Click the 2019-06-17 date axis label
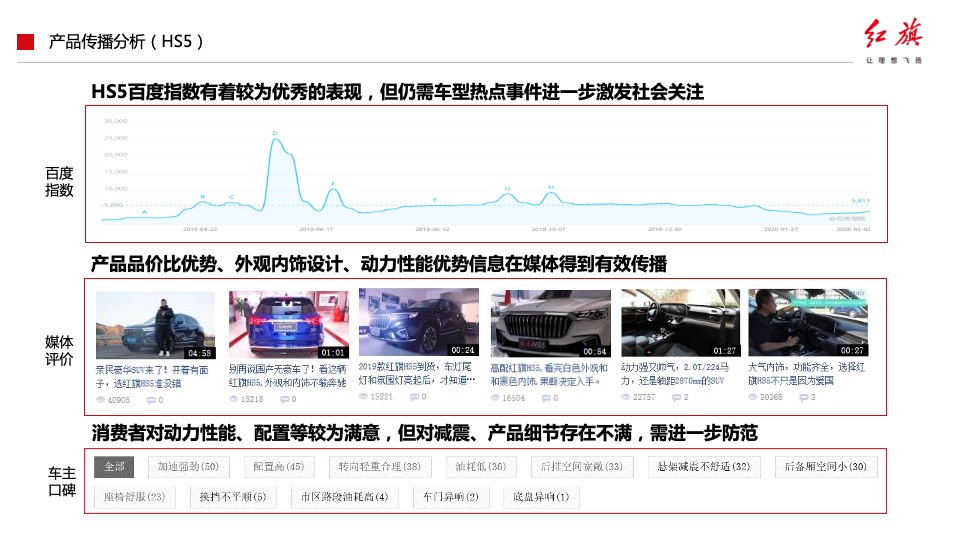 tap(316, 229)
